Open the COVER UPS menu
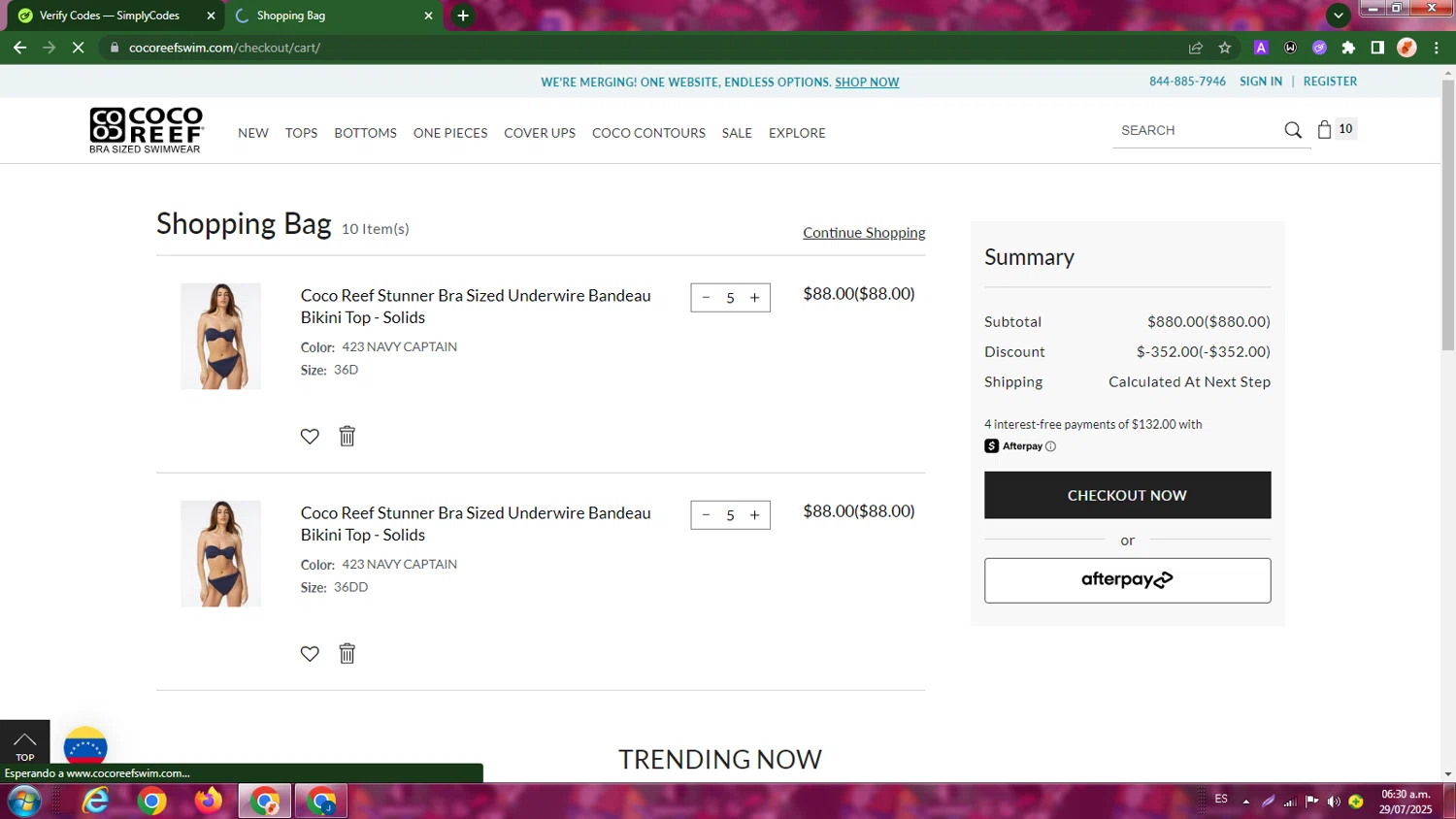 coord(540,133)
